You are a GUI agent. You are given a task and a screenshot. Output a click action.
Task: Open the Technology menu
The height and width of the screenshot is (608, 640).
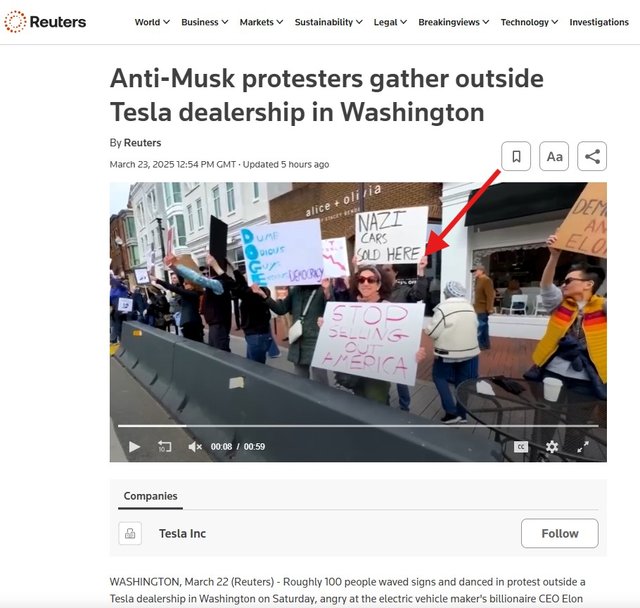pos(529,22)
